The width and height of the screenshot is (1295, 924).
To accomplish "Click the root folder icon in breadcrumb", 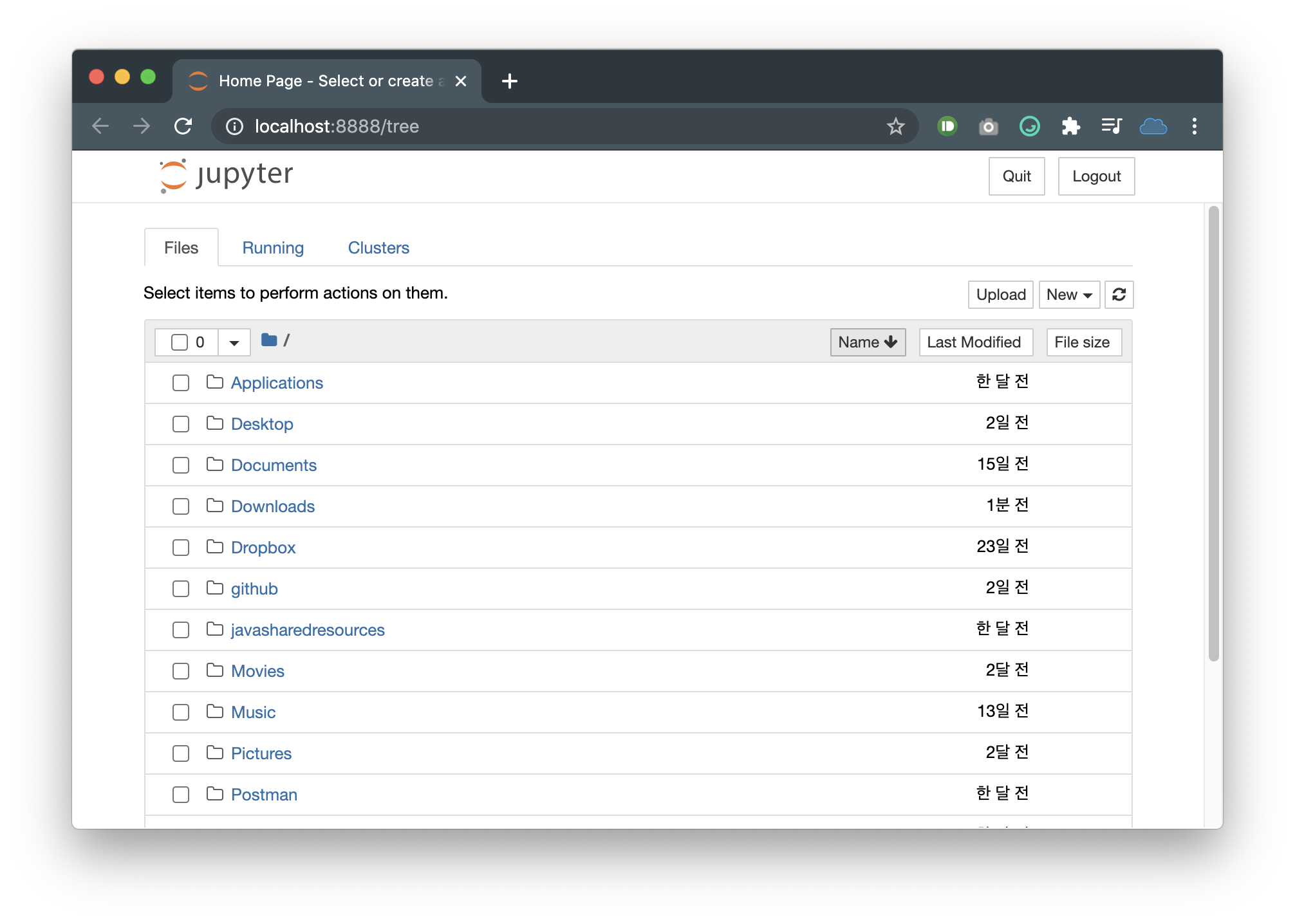I will pyautogui.click(x=269, y=340).
